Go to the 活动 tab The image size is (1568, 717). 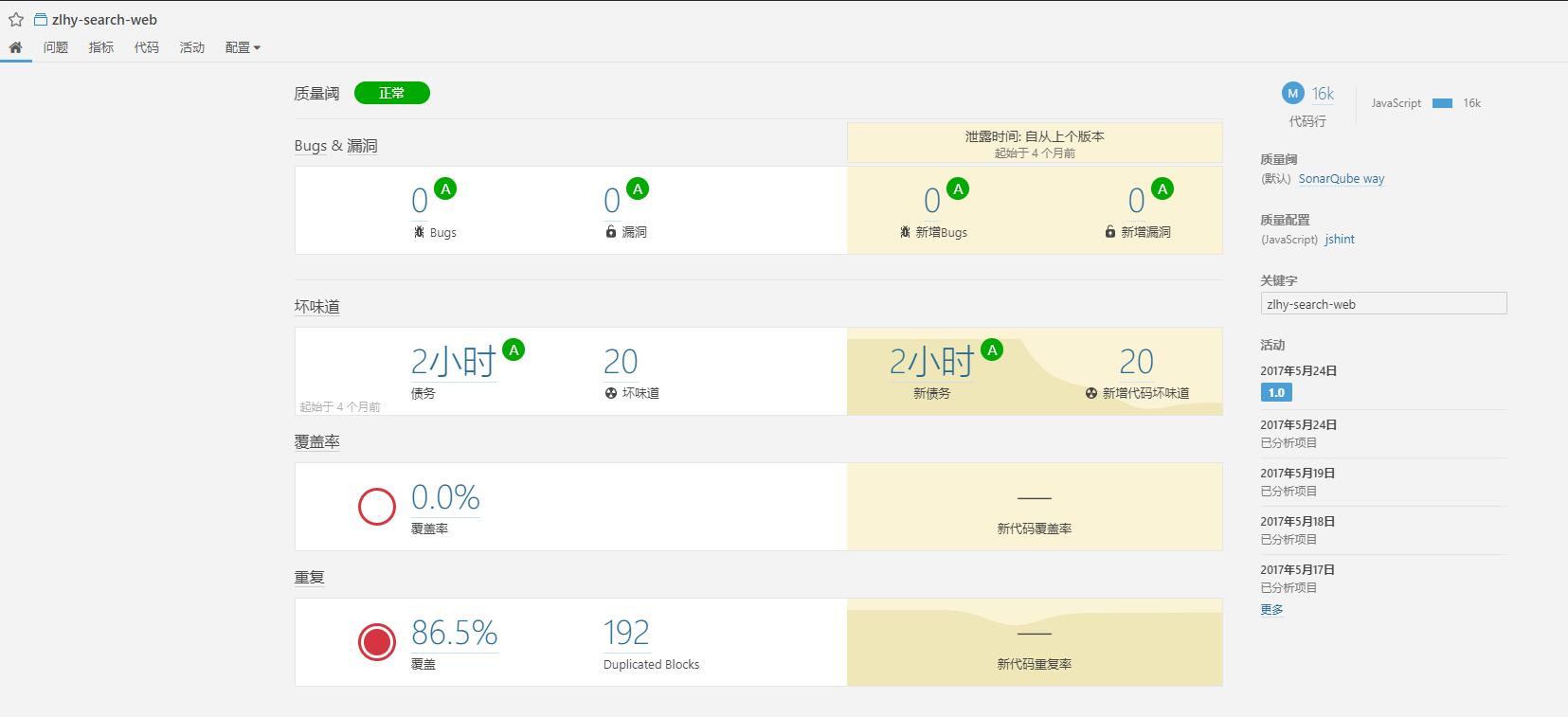192,47
